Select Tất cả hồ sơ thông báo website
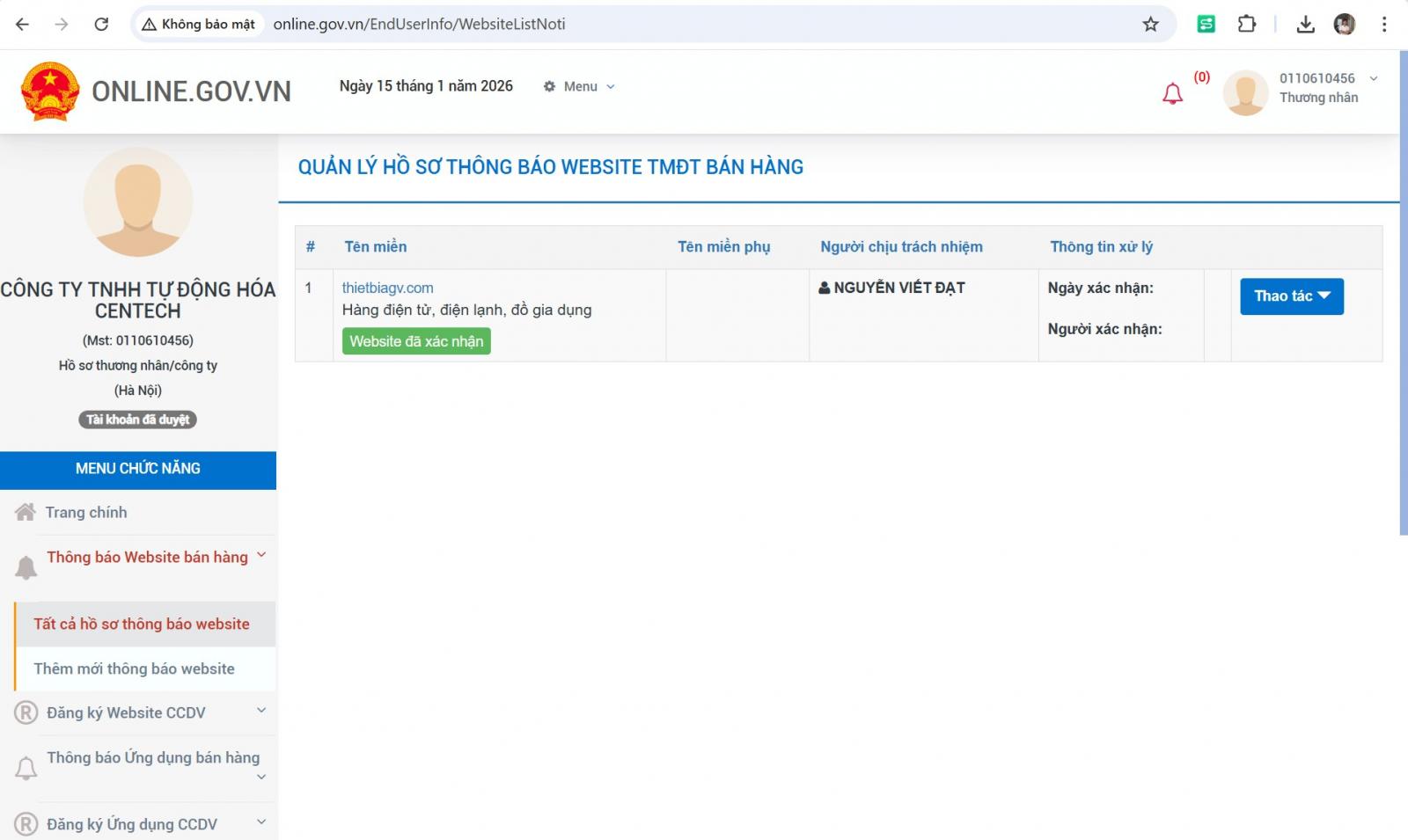 (142, 625)
